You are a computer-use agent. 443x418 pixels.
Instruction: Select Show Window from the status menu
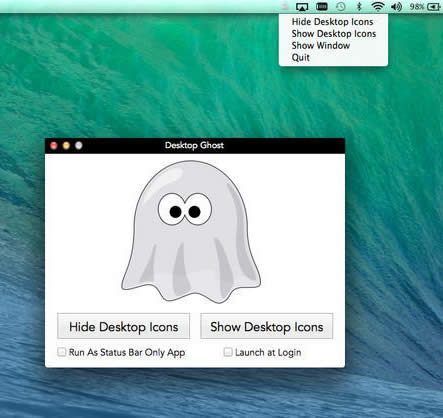click(x=333, y=45)
